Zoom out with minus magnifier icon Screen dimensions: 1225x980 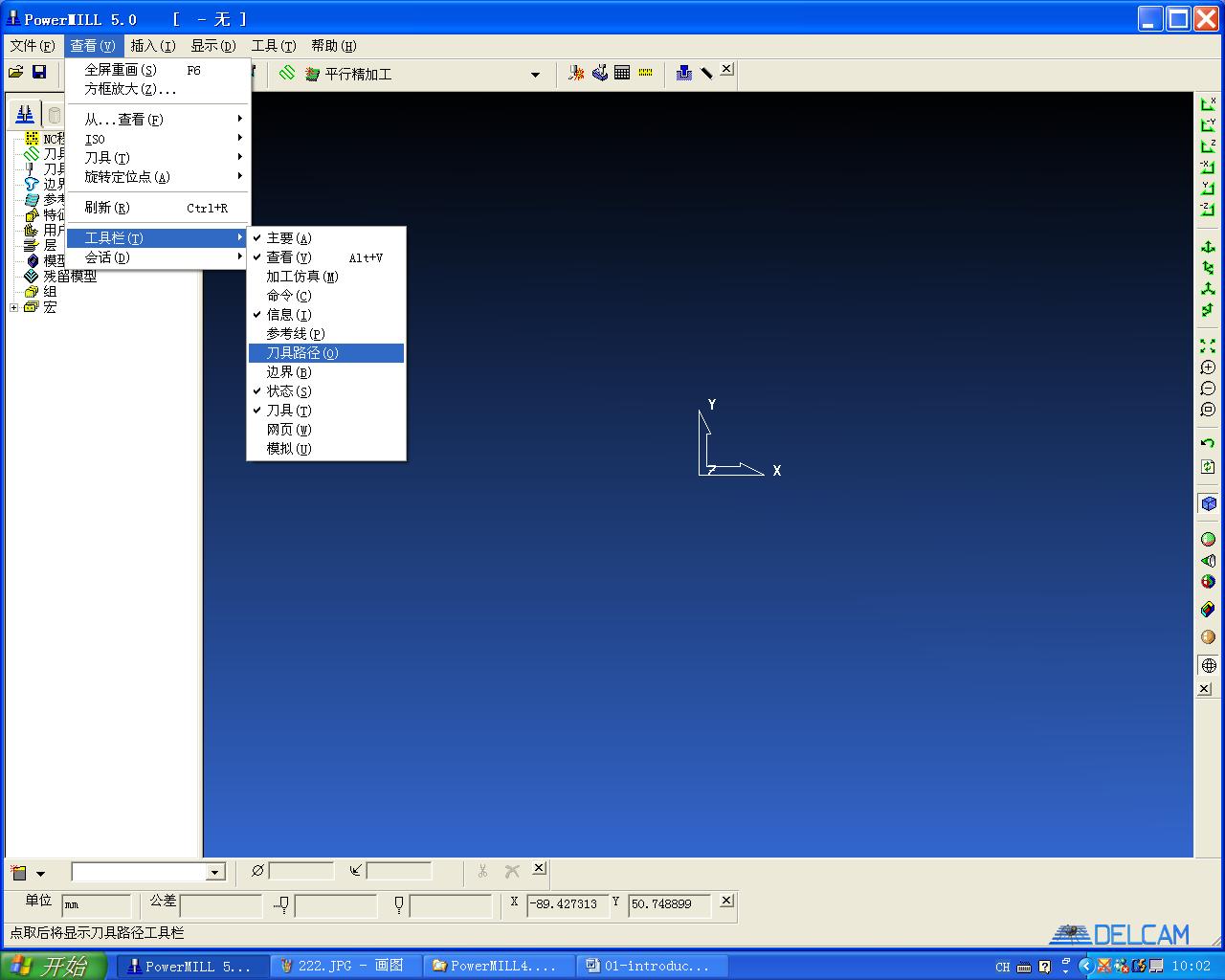1208,389
